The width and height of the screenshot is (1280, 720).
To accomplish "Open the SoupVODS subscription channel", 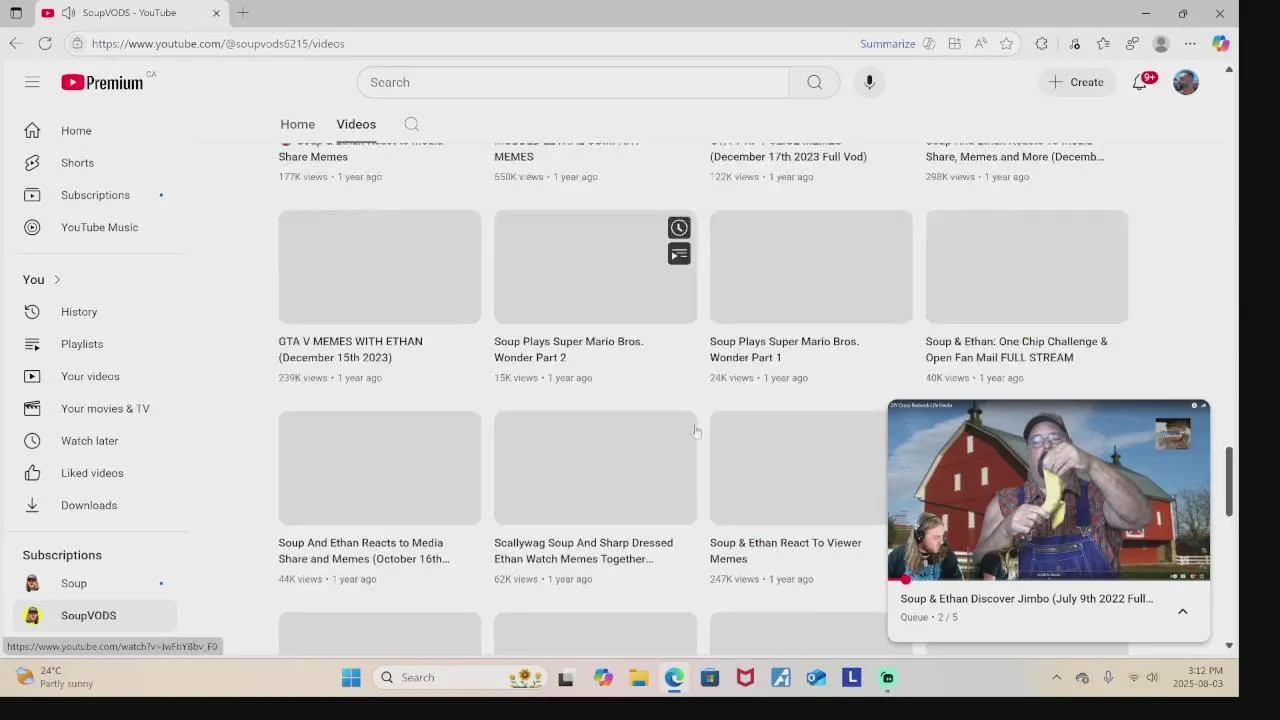I will pyautogui.click(x=95, y=615).
